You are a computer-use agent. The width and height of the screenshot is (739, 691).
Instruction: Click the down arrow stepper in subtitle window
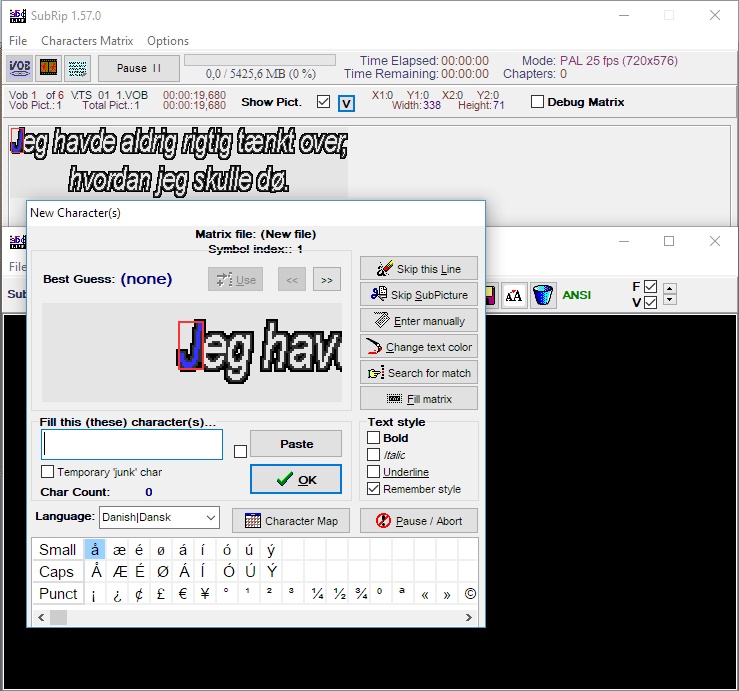pos(670,300)
